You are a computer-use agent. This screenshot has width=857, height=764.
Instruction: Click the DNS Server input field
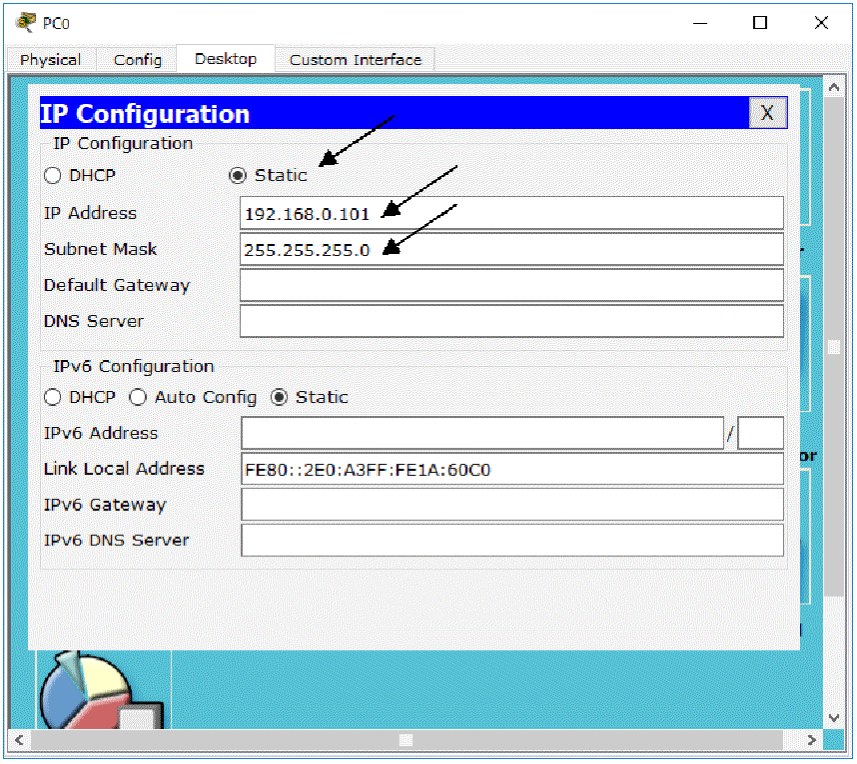click(511, 321)
